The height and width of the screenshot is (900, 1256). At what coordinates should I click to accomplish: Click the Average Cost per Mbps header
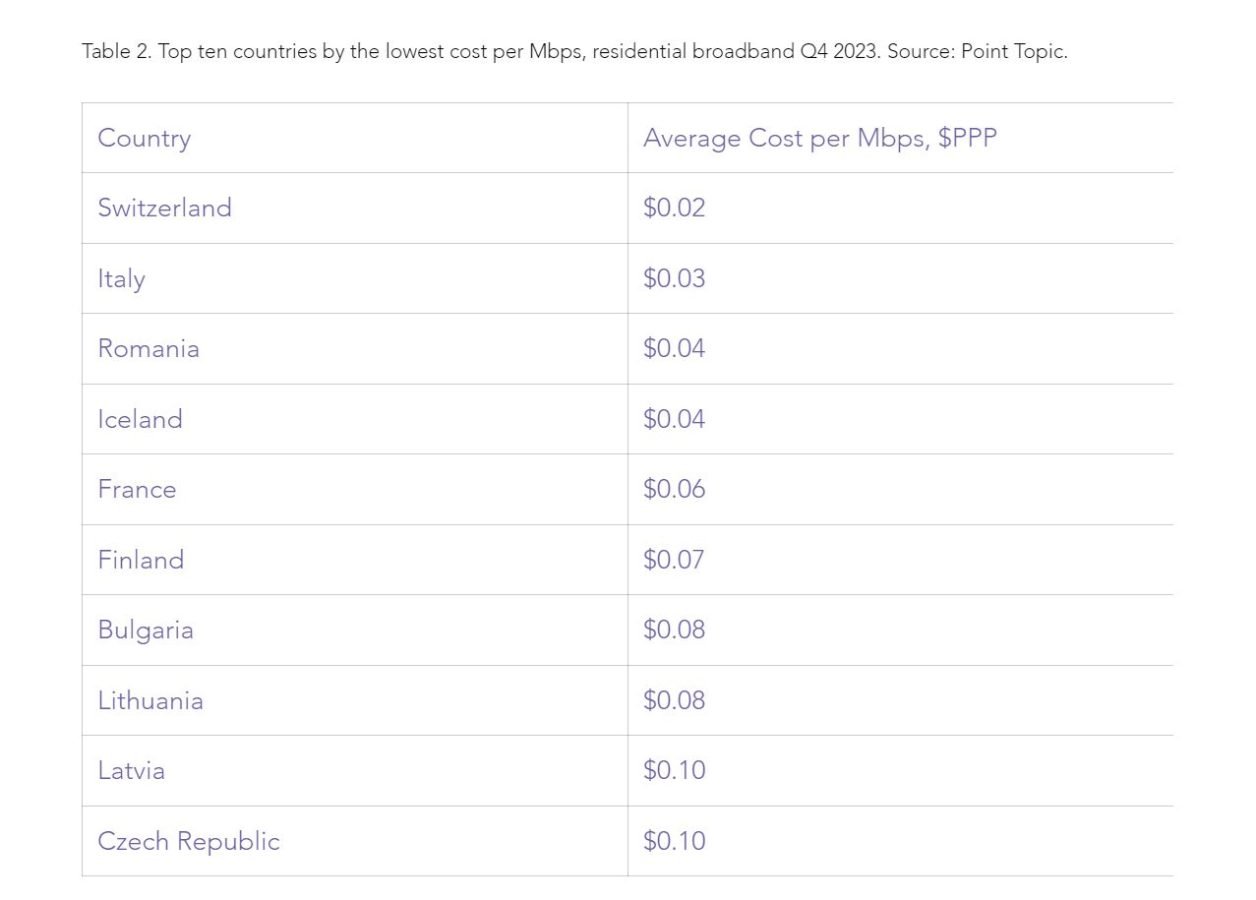tap(820, 138)
